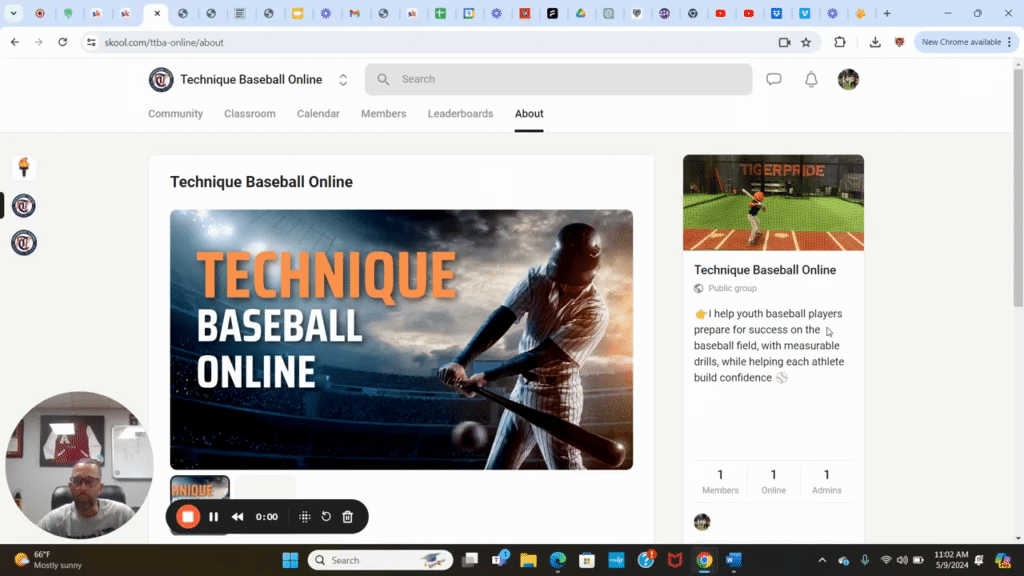
Task: Delete the current recording
Action: coord(347,517)
